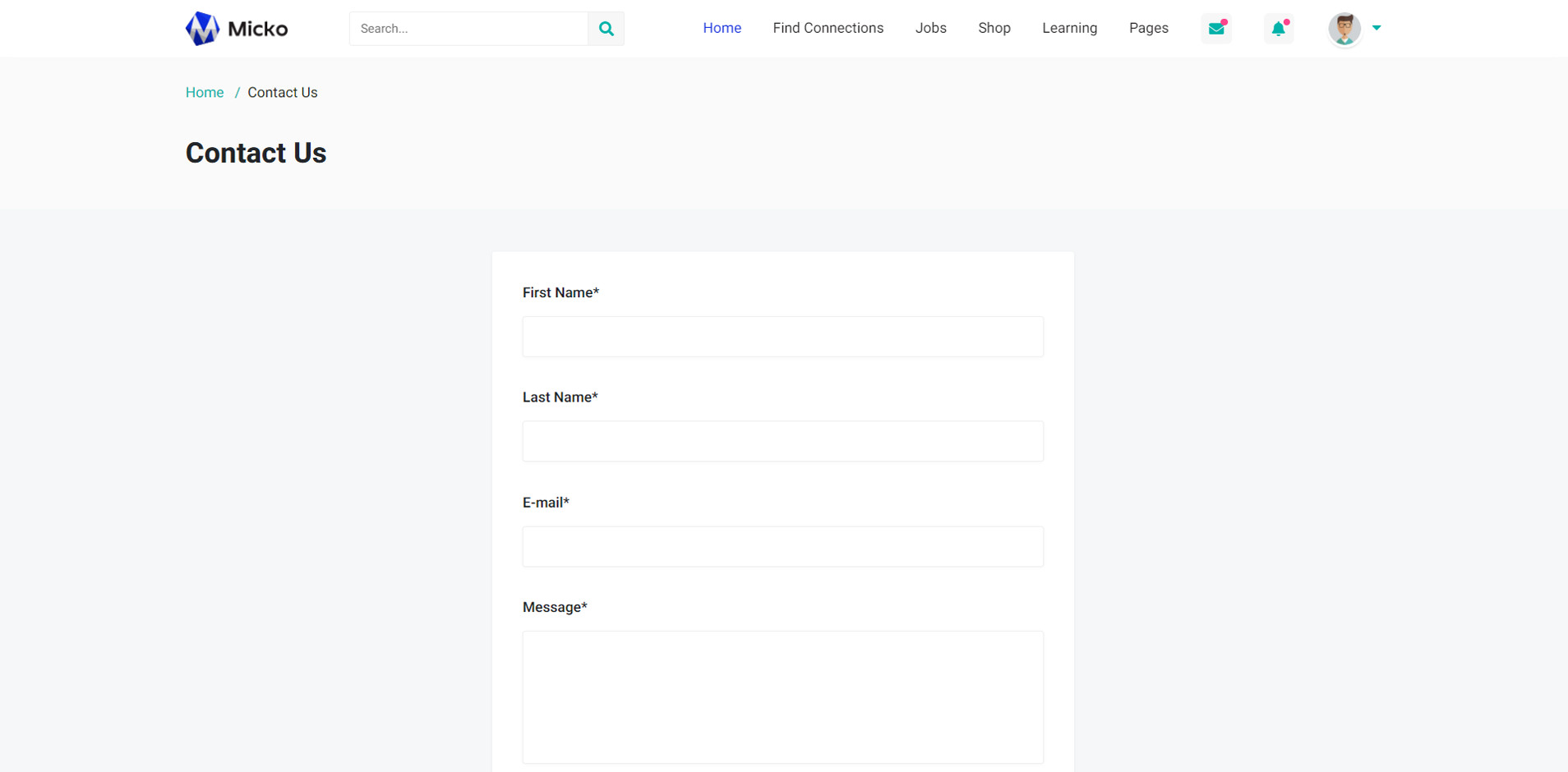
Task: Select the Home navigation menu item
Action: point(722,28)
